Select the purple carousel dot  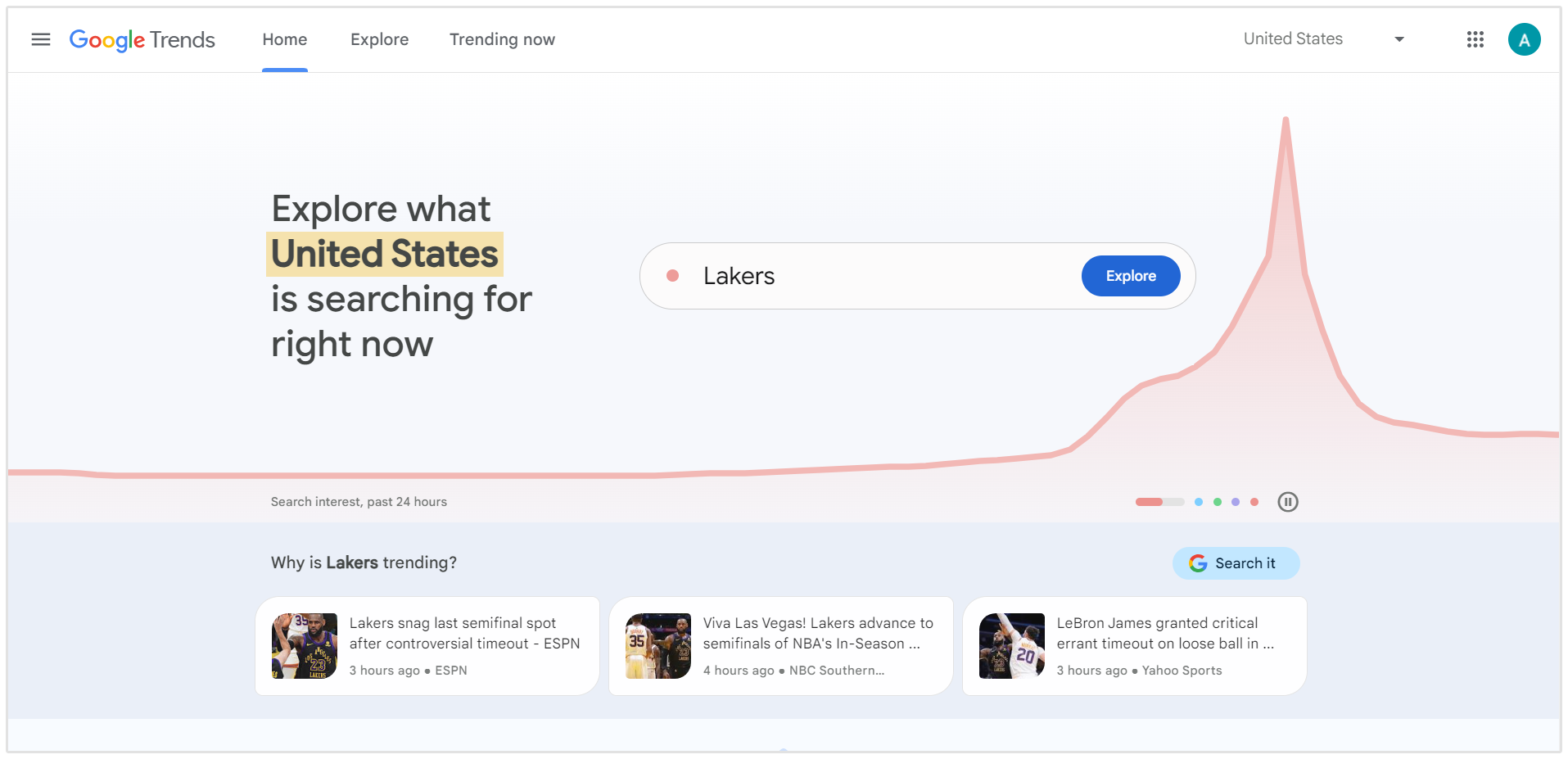1235,502
